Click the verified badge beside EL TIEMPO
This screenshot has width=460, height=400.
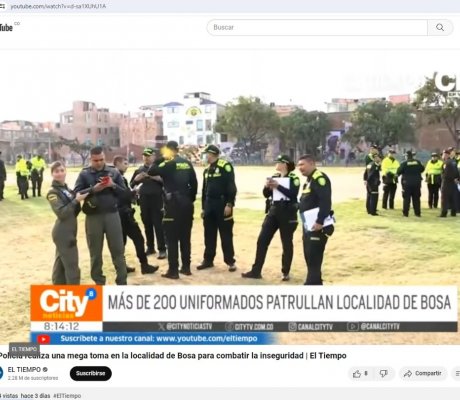(x=45, y=369)
